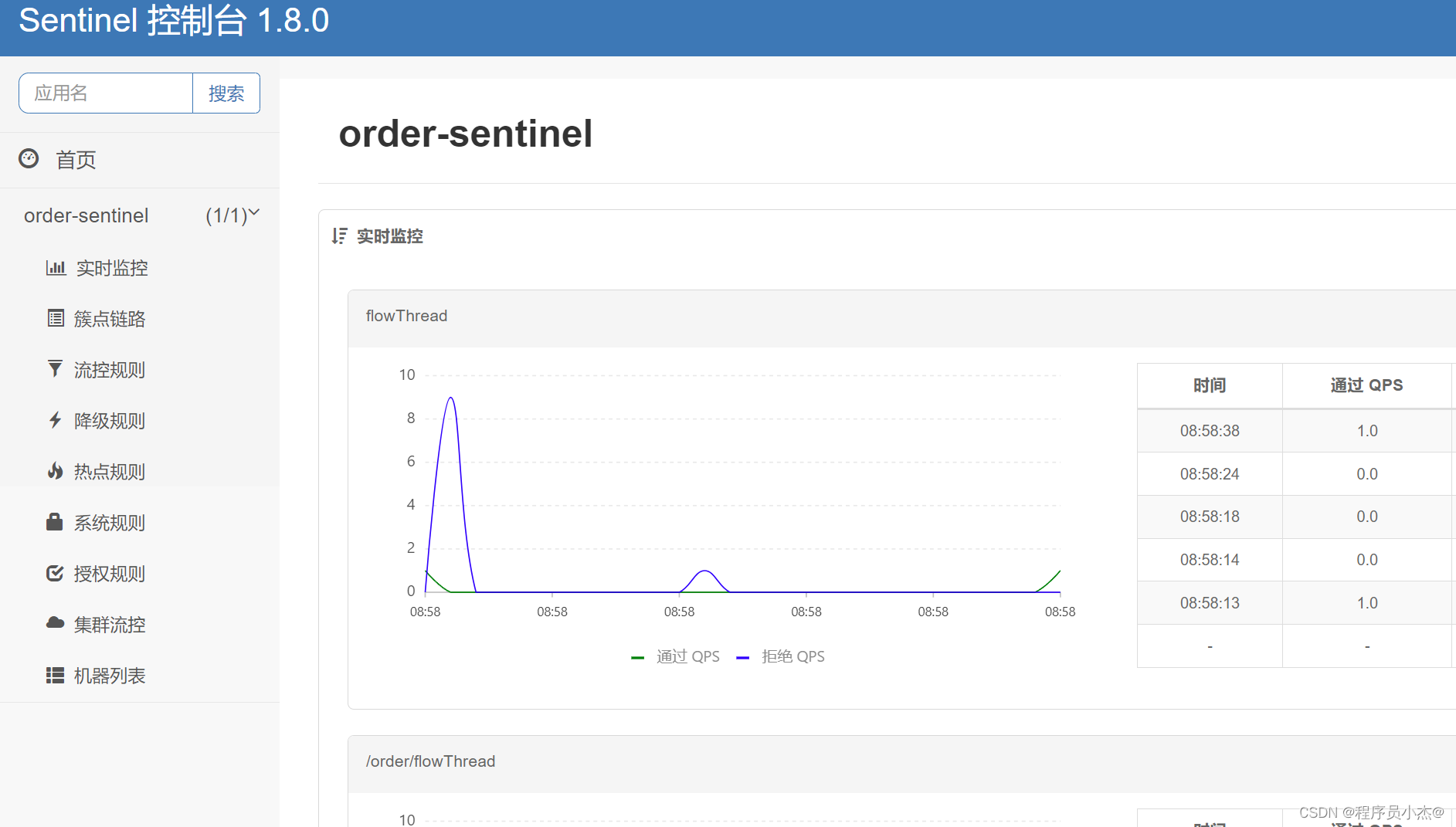Click the sort icon beside 实时监控 heading
Screen dimensions: 1456x827
tap(339, 236)
